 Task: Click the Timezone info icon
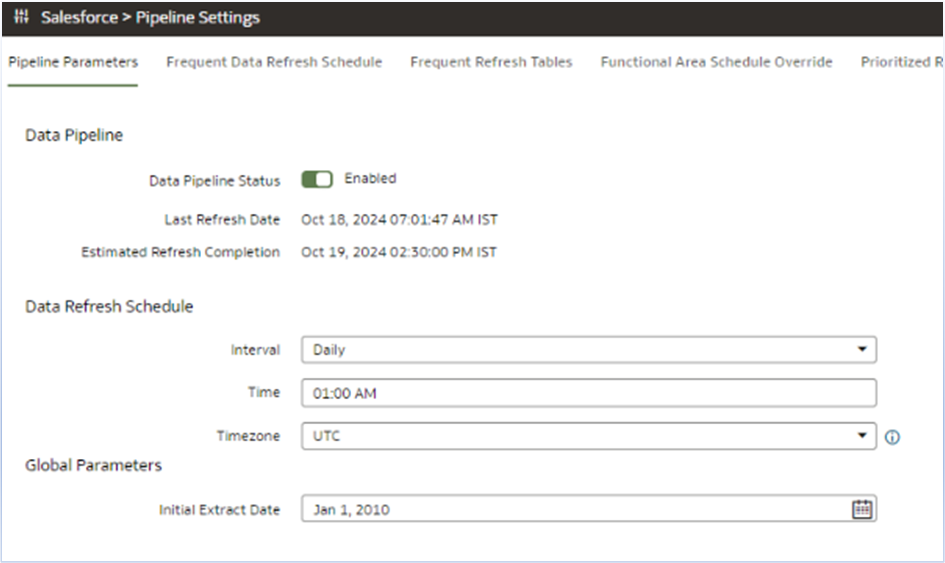[892, 437]
